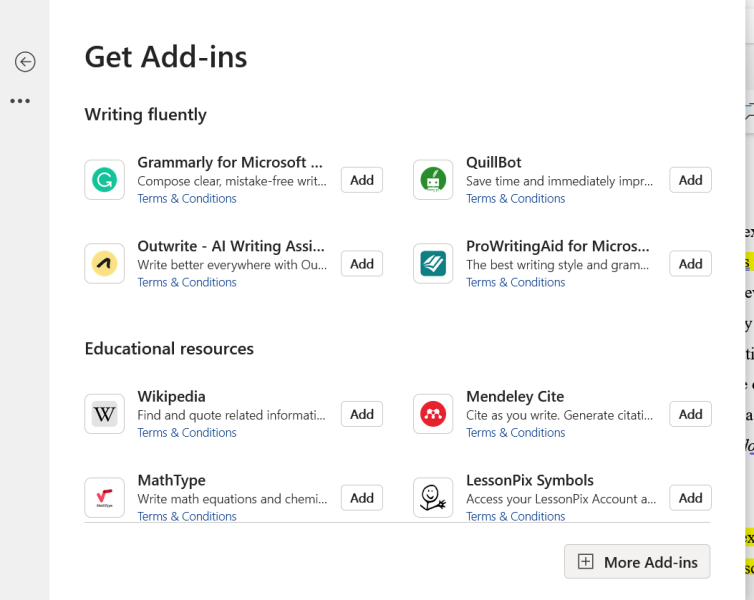Click 'Cite as you write. Generate citati...' description
The height and width of the screenshot is (600, 754).
(559, 415)
